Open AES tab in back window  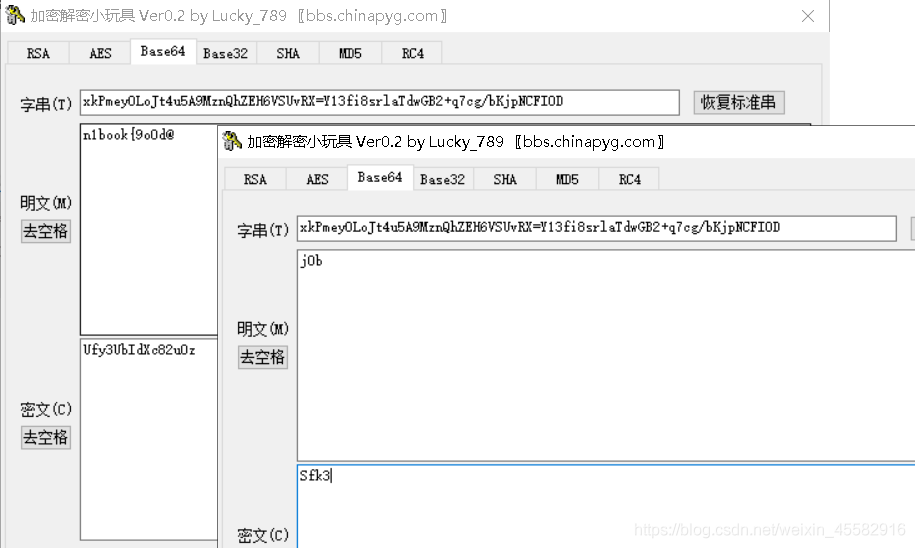click(x=100, y=53)
